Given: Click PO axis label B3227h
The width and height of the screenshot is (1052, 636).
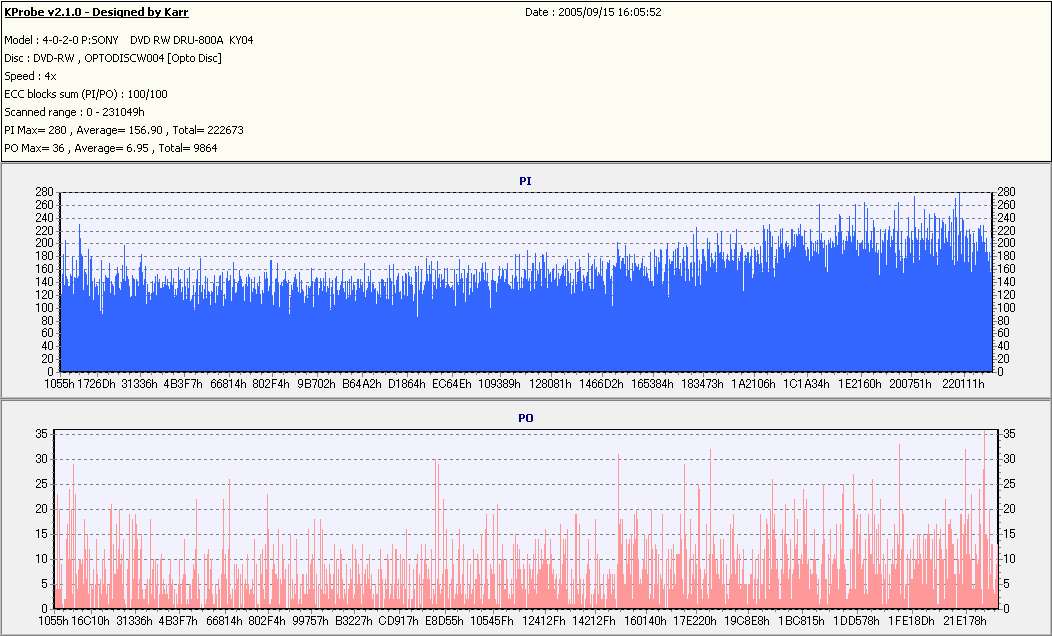Looking at the screenshot, I should (354, 621).
